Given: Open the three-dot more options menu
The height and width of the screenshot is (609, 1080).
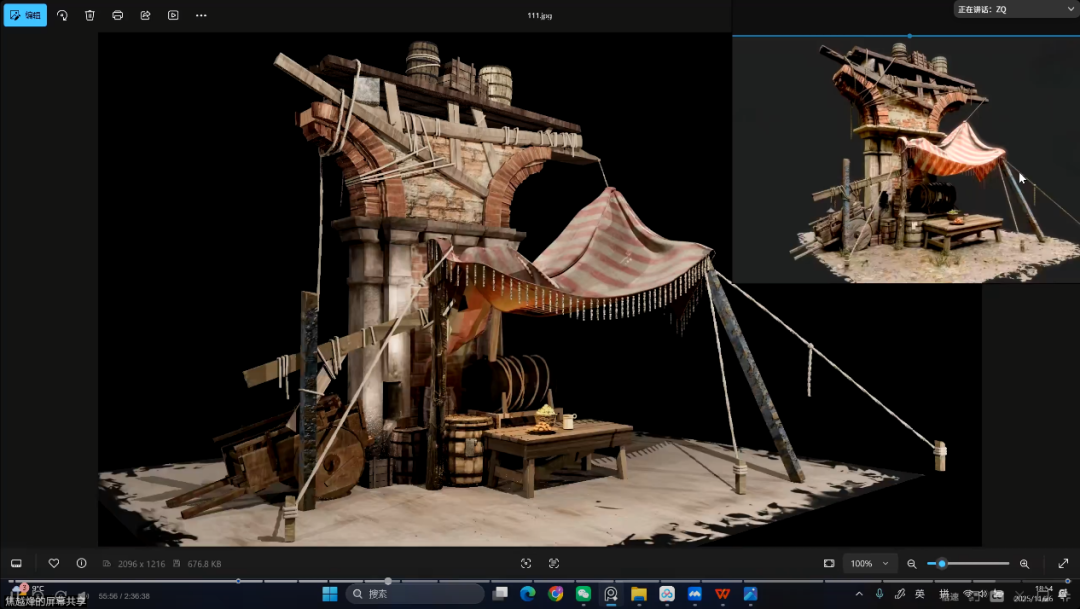Looking at the screenshot, I should coord(201,15).
